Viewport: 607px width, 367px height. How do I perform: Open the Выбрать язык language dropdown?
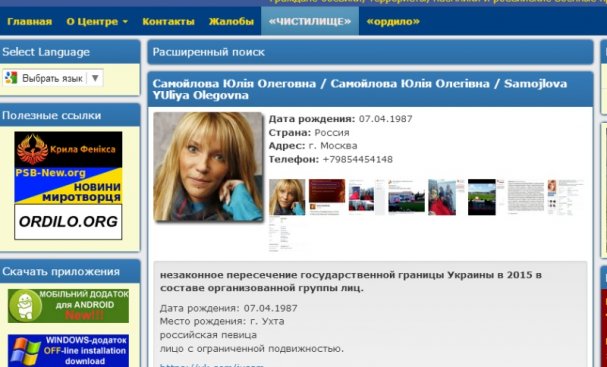(53, 78)
